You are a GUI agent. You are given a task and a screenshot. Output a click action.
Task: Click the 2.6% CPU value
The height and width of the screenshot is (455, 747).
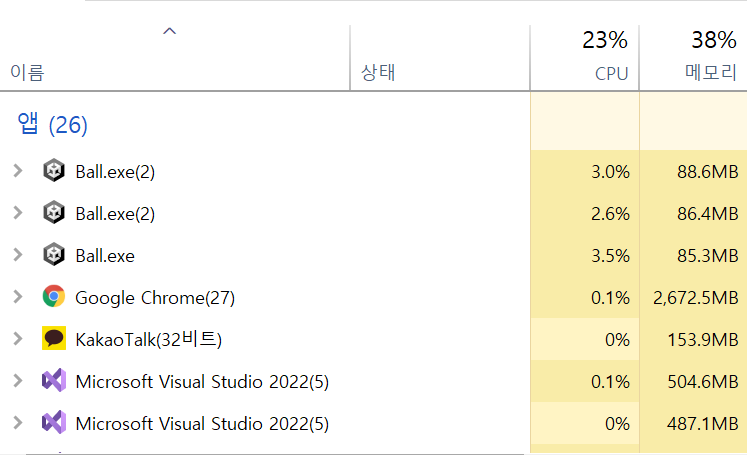pyautogui.click(x=610, y=213)
